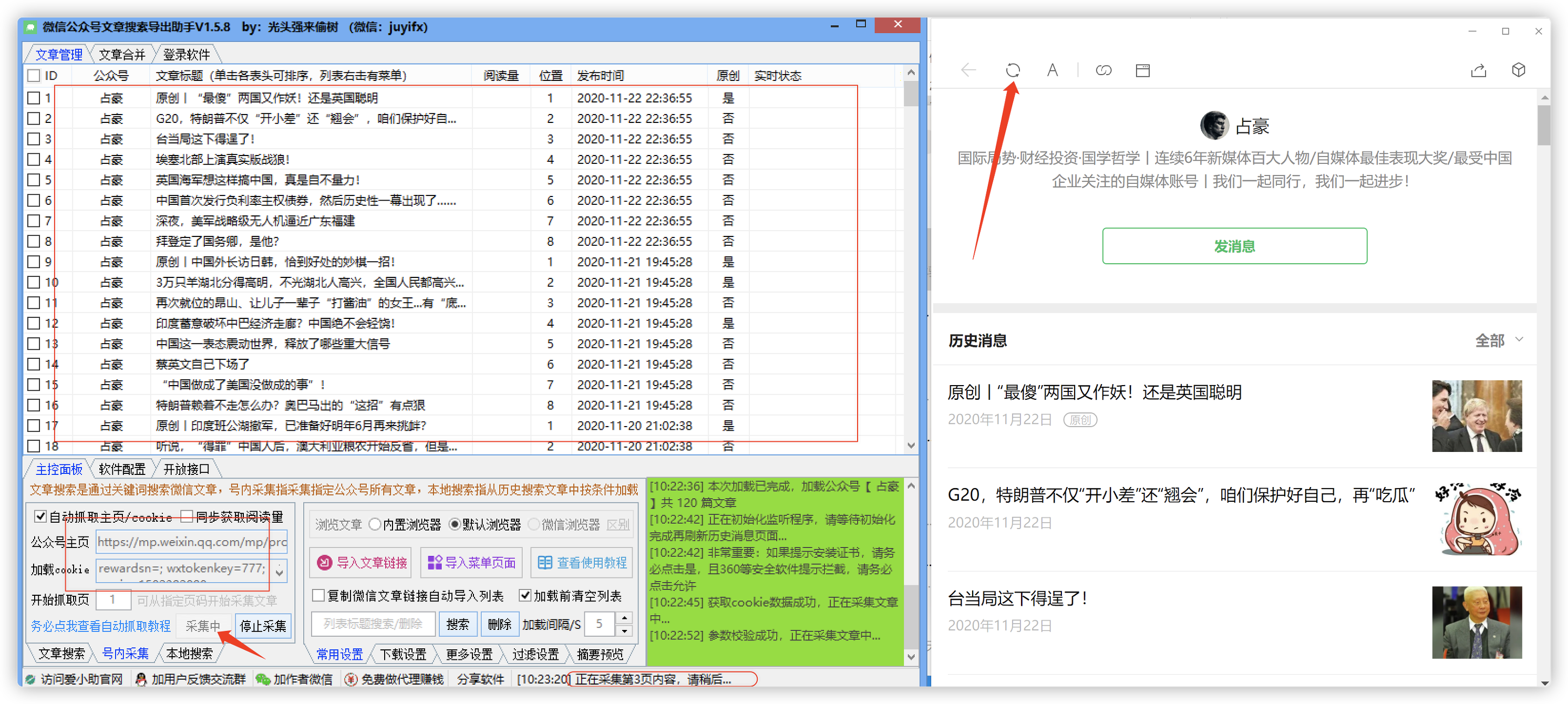
Task: Enable 复制微信文章链接自动导入列表 checkbox
Action: coord(318,595)
